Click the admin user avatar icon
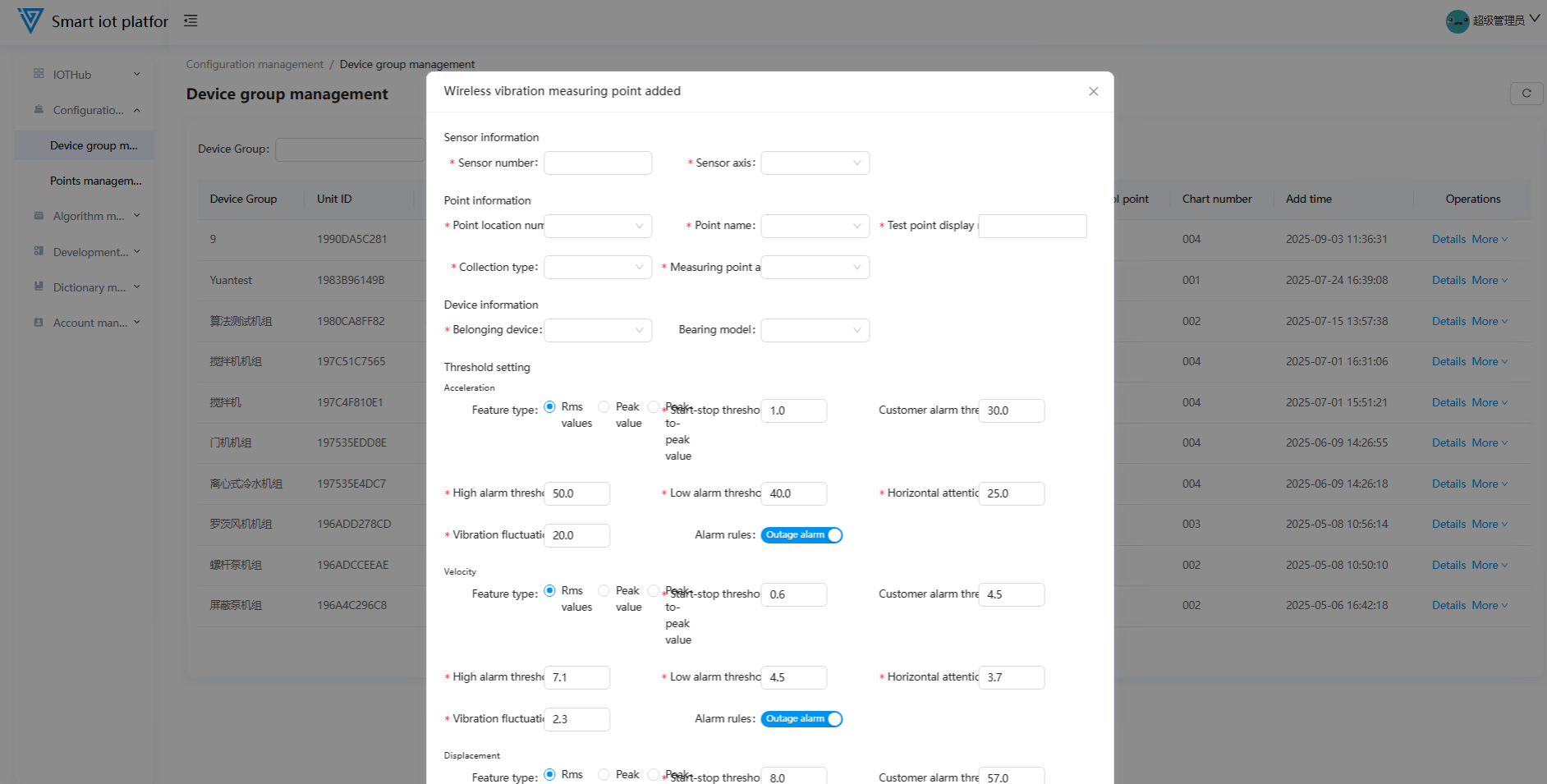Image resolution: width=1547 pixels, height=784 pixels. click(x=1457, y=21)
